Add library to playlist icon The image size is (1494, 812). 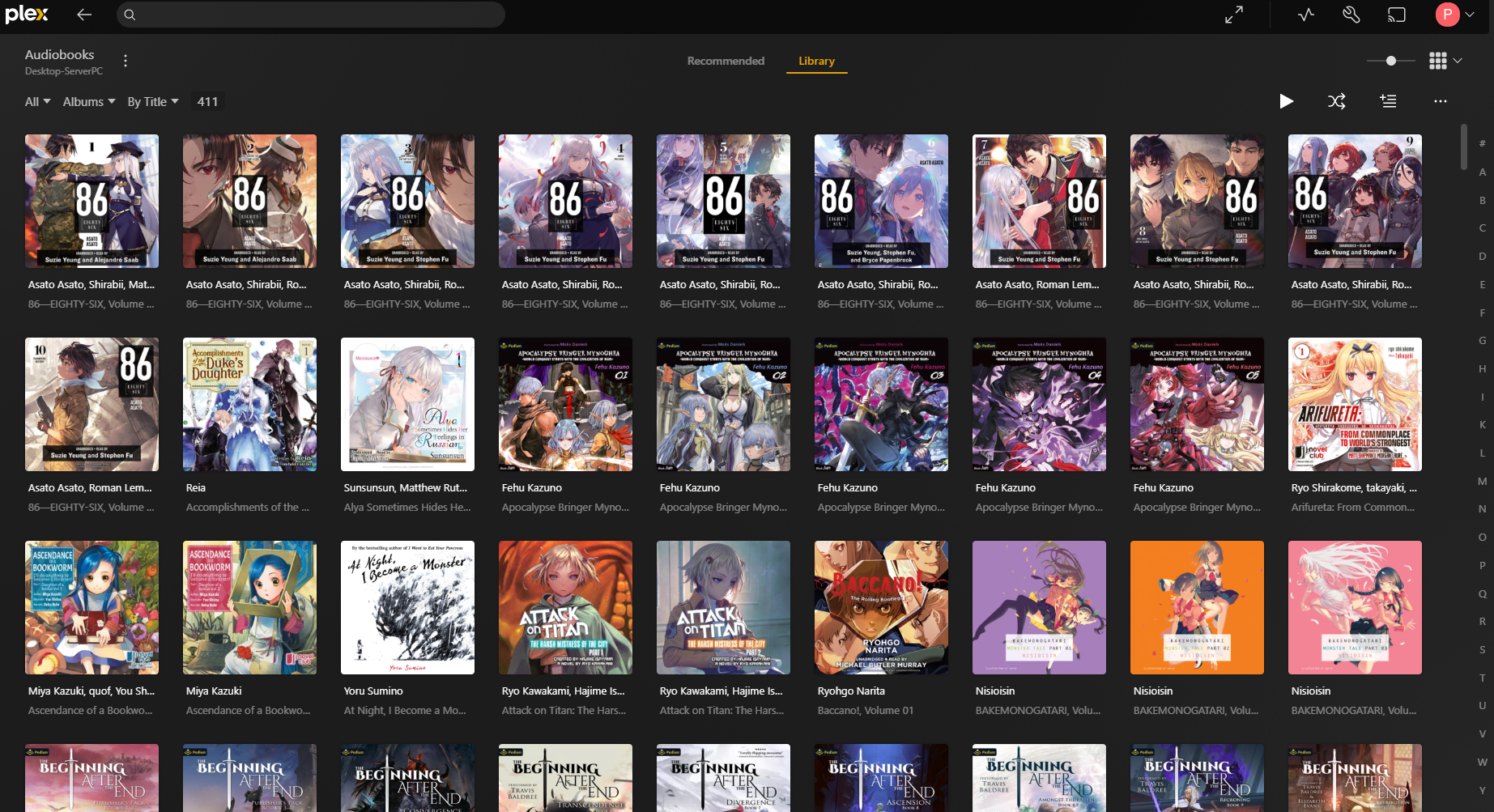coord(1388,101)
